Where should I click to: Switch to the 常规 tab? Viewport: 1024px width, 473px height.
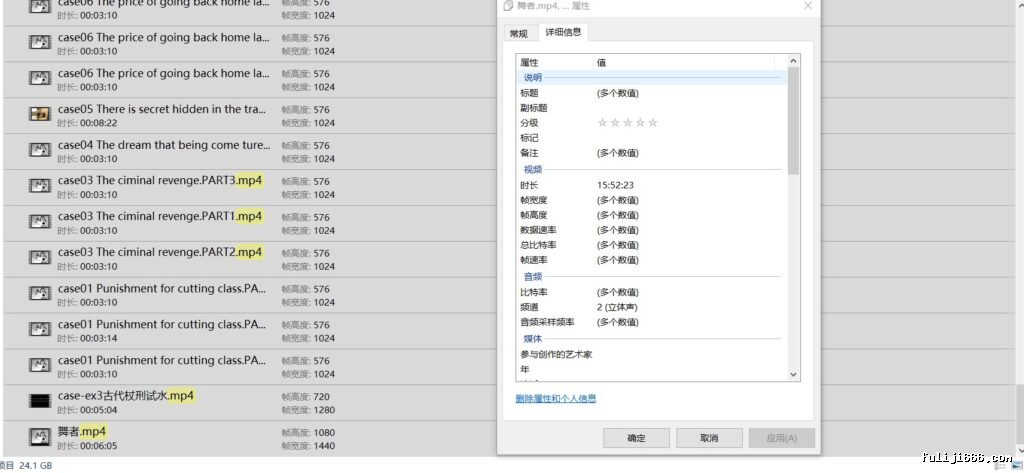pyautogui.click(x=519, y=33)
